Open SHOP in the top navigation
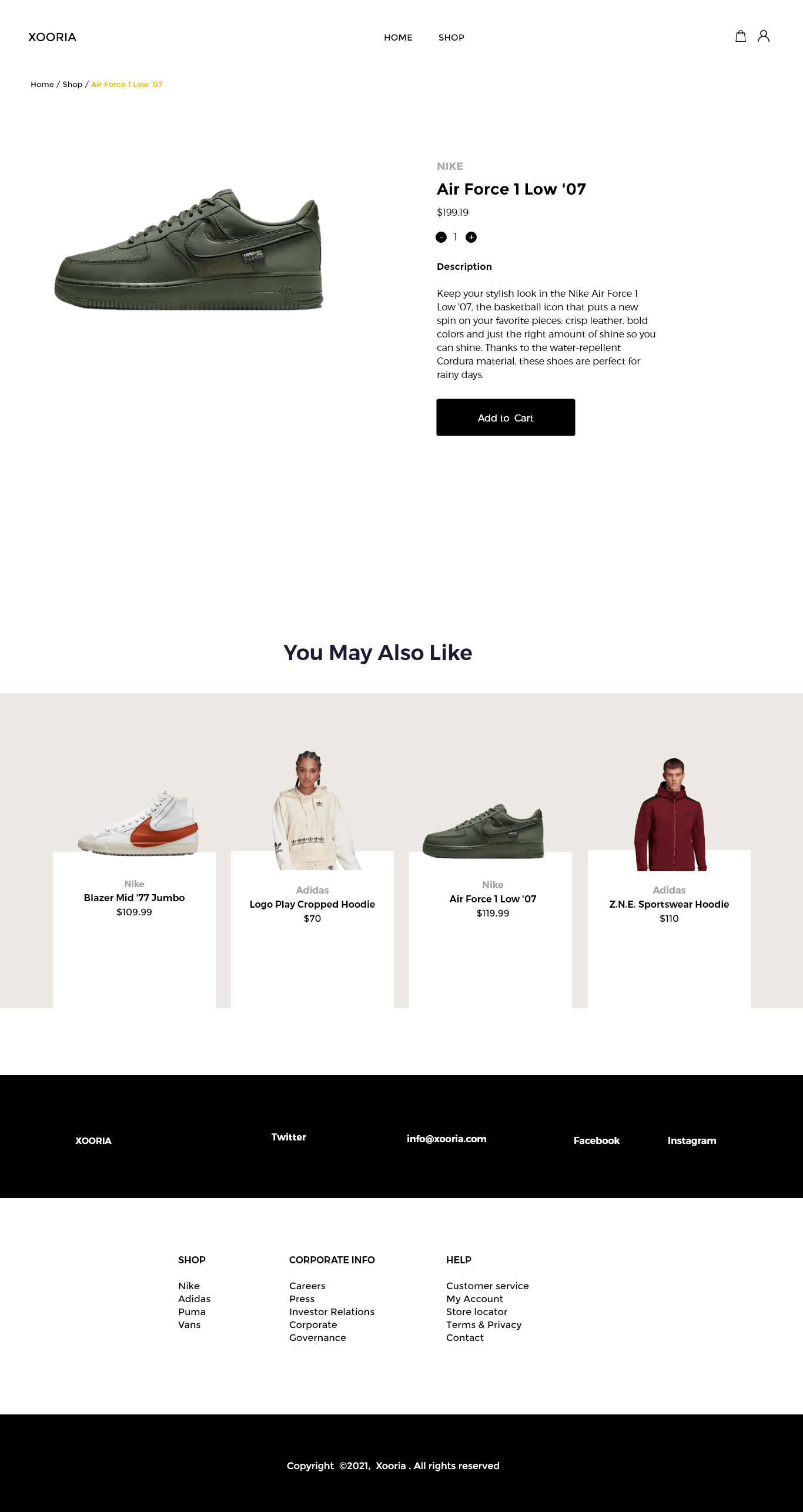The image size is (803, 1512). pyautogui.click(x=451, y=38)
